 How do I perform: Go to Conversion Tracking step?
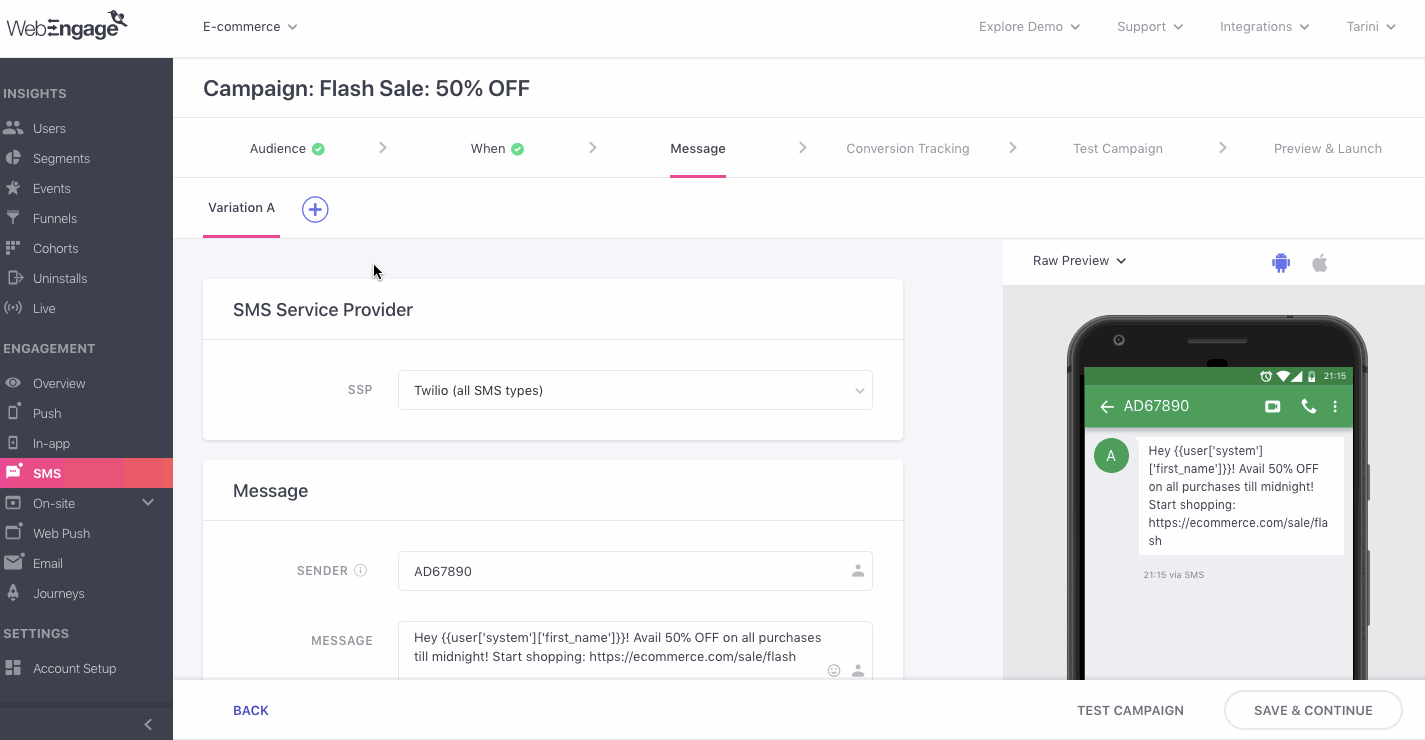click(x=908, y=148)
